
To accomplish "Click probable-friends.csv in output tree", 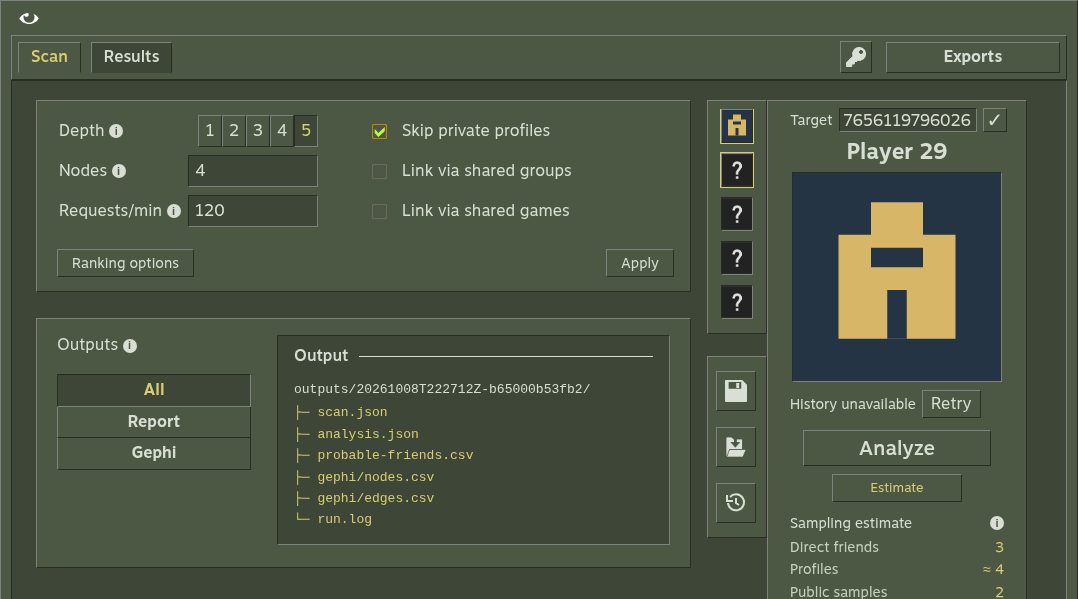I will [395, 455].
